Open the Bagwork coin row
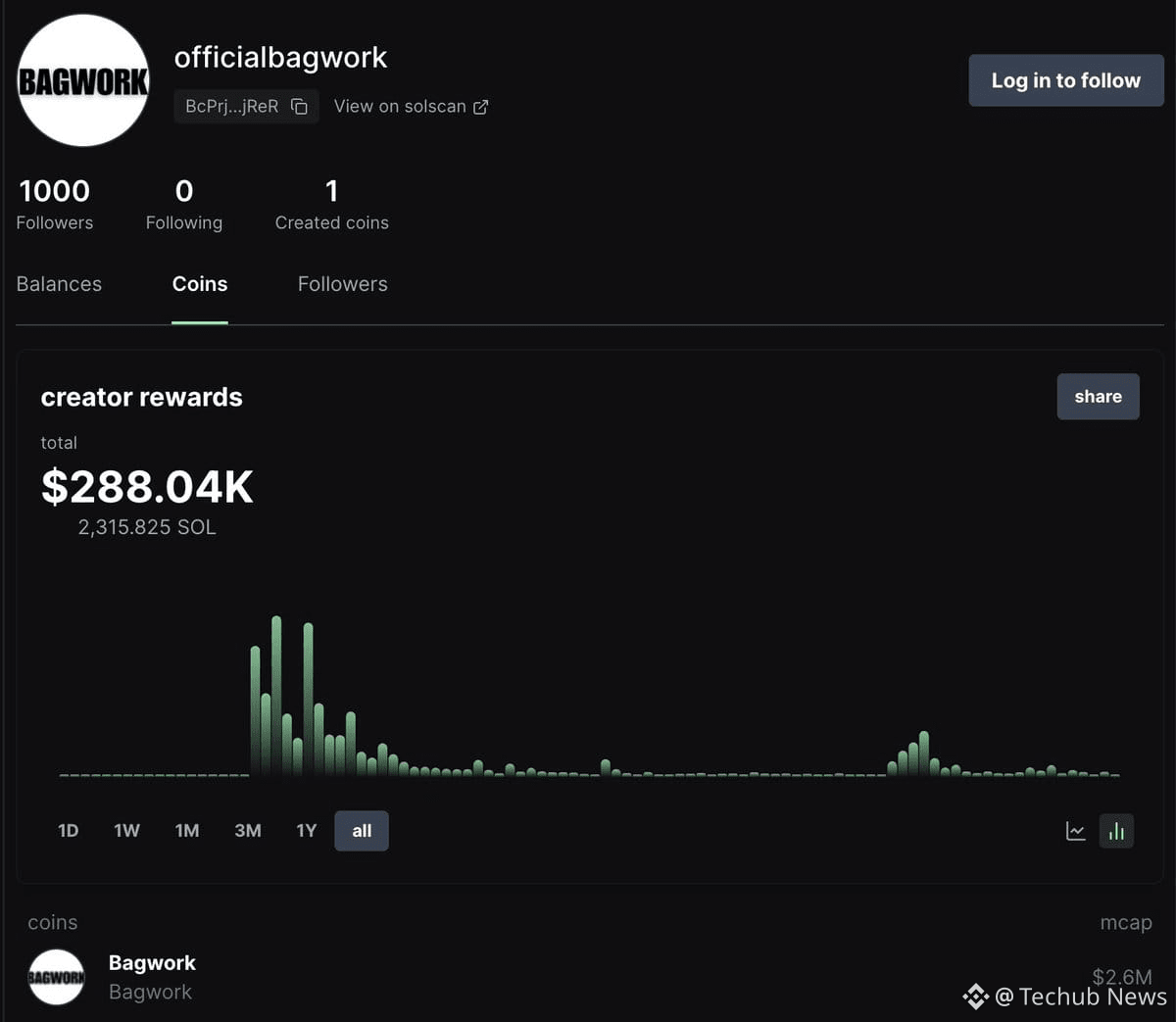 coord(152,977)
